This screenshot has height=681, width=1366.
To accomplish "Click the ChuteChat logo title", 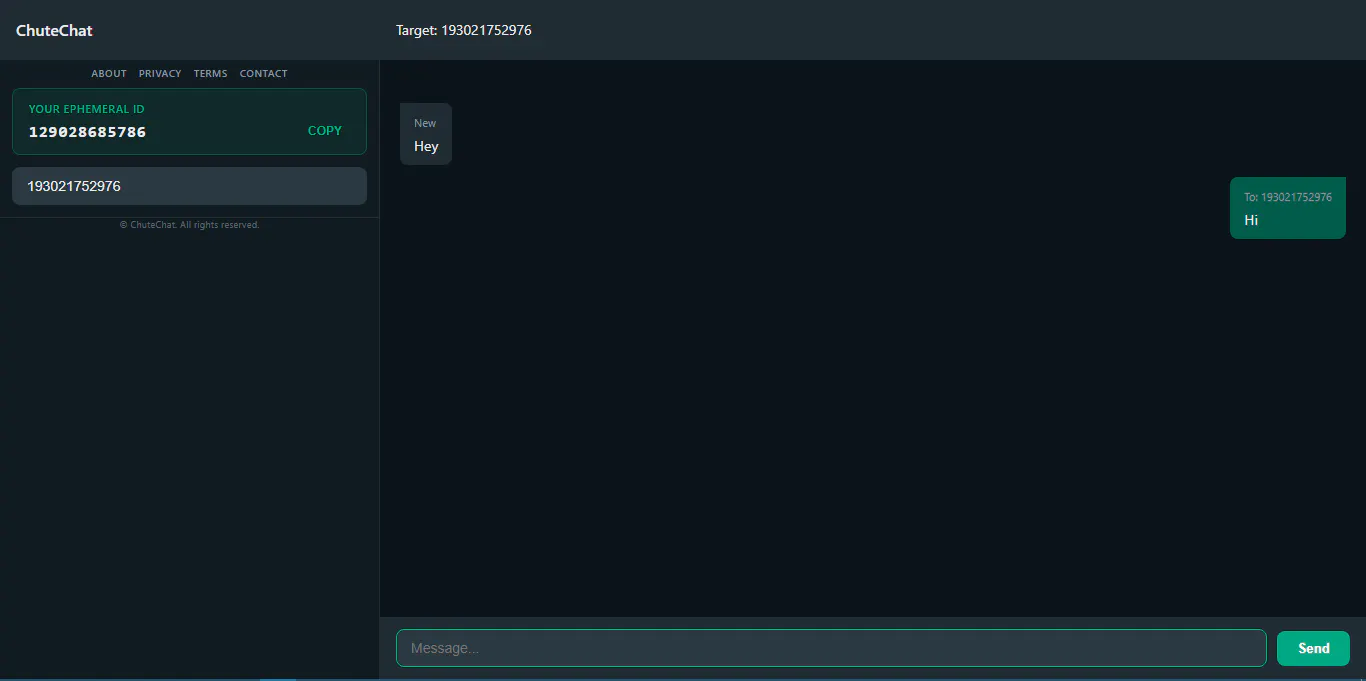I will tap(54, 30).
